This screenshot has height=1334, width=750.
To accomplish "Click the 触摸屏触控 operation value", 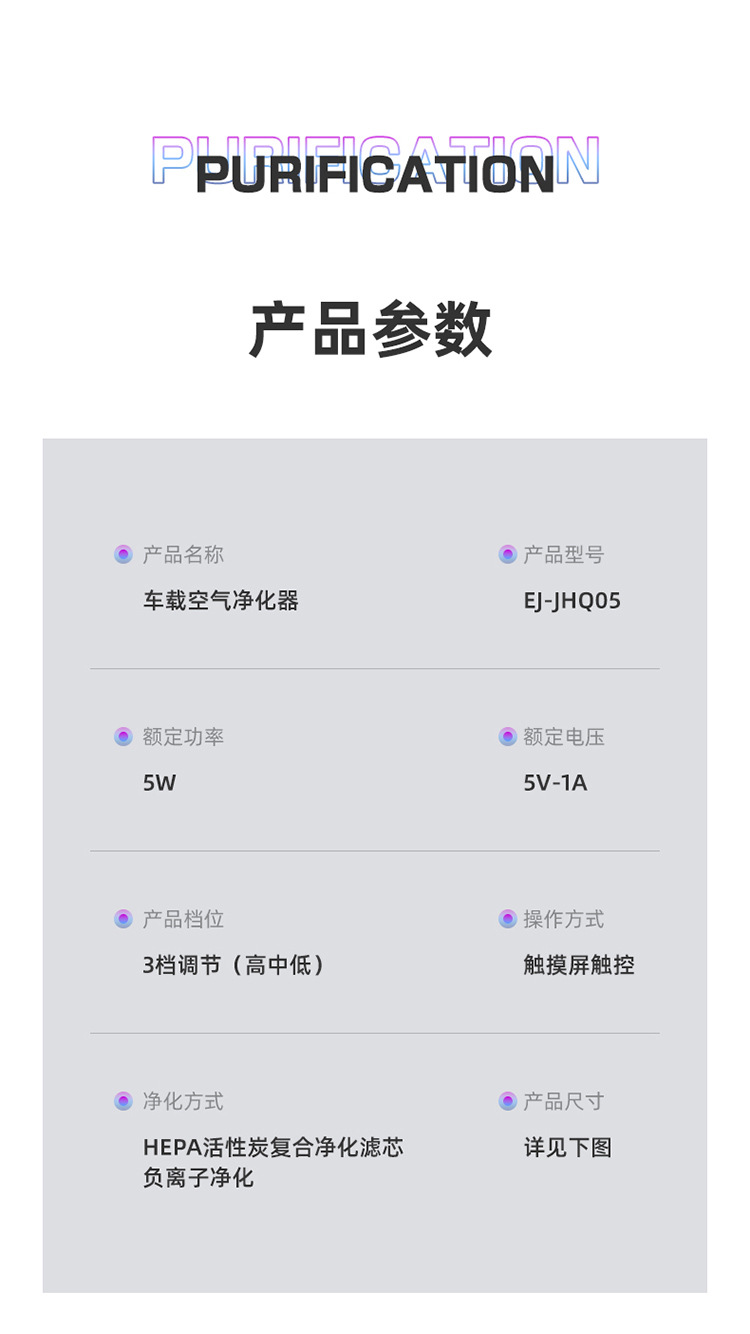I will 579,965.
